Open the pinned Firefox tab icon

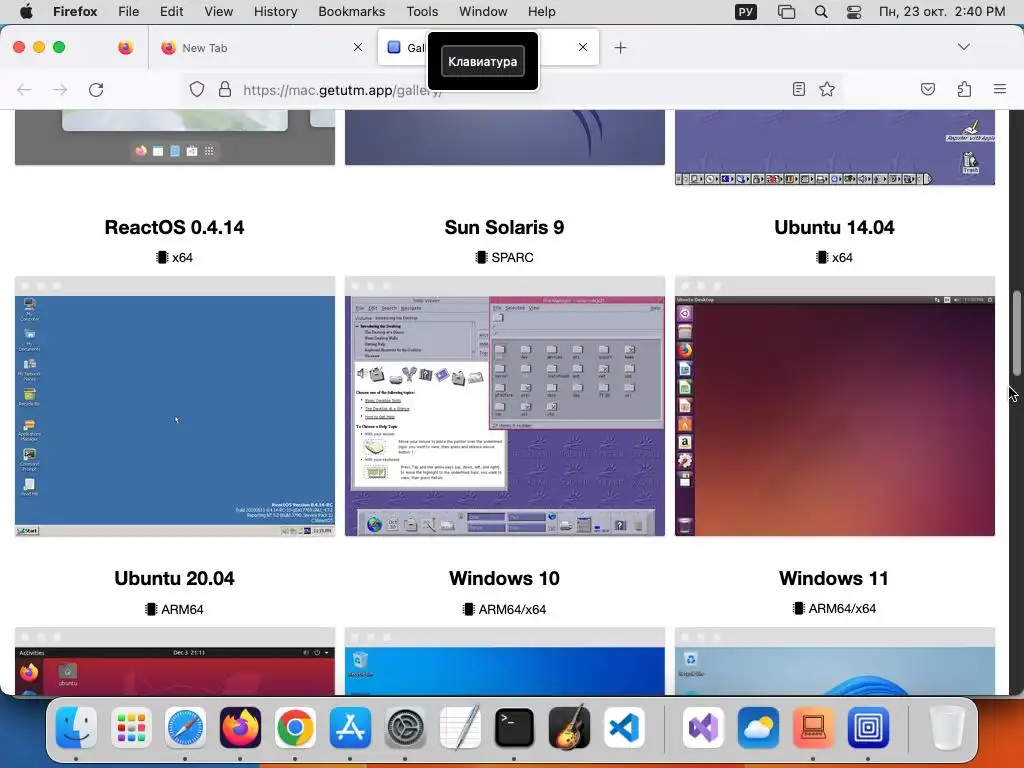[126, 48]
